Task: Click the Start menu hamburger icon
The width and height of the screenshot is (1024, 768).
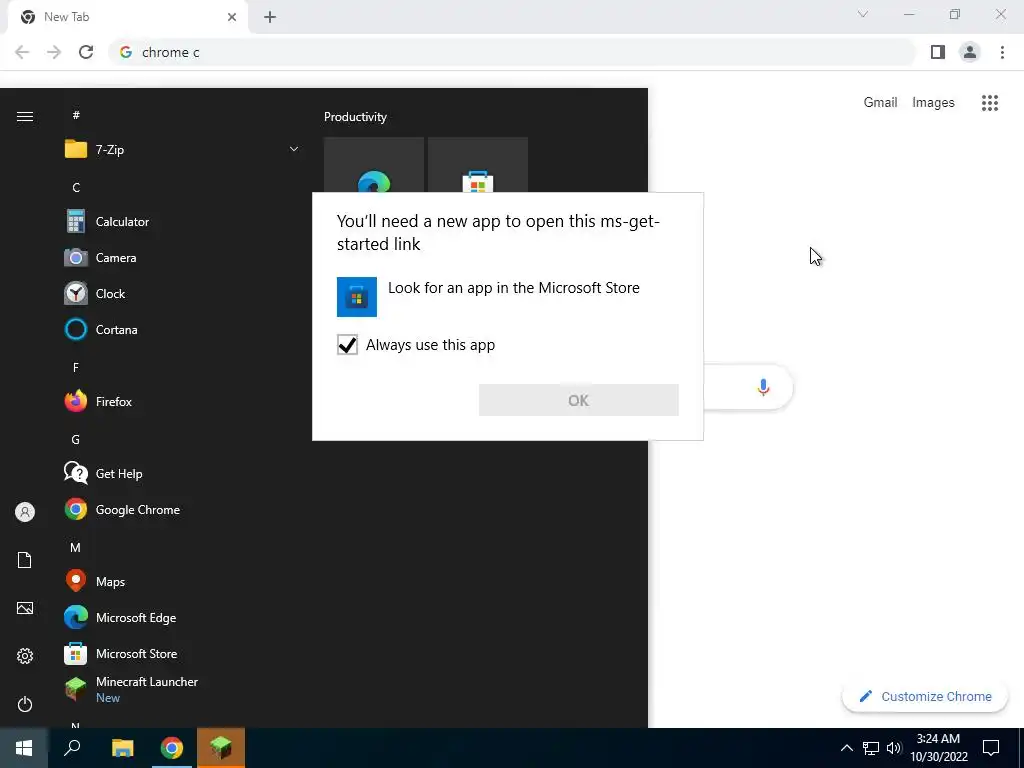Action: tap(25, 116)
